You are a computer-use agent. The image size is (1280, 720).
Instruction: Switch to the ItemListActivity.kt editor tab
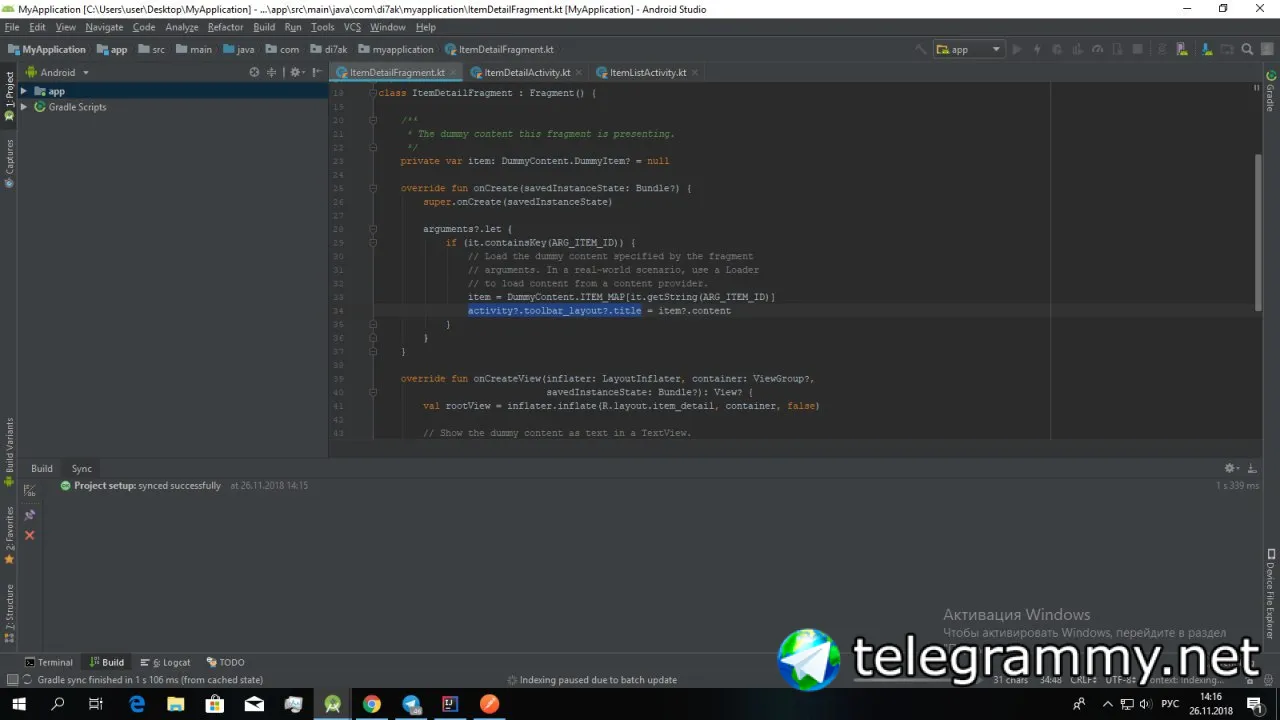[647, 72]
